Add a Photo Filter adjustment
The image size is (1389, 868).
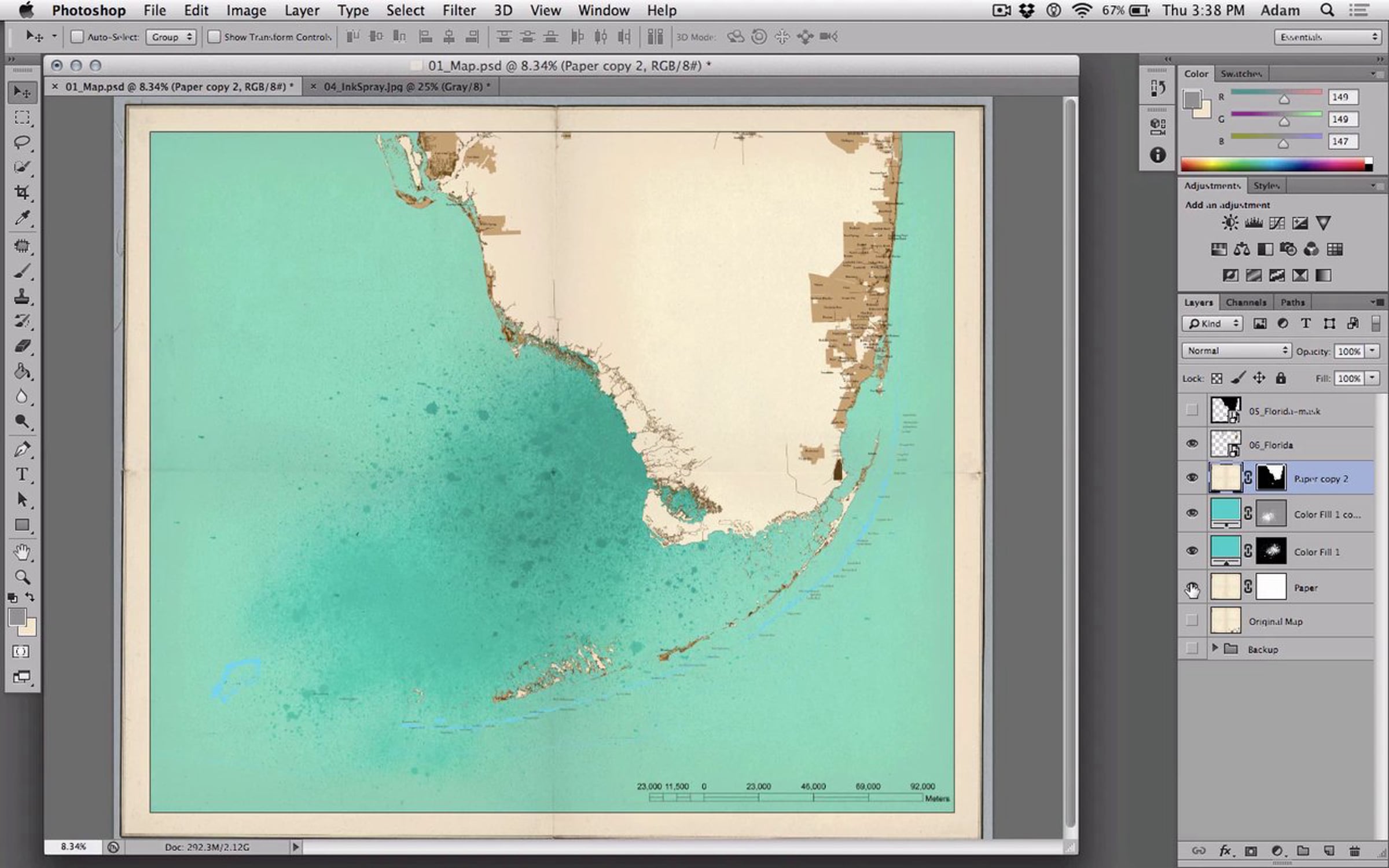pyautogui.click(x=1288, y=249)
